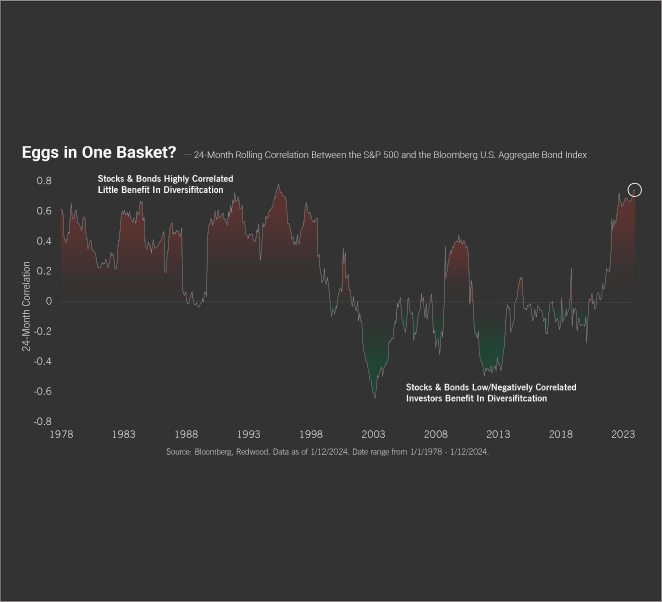Click the x-axis year 1983
The image size is (662, 602).
tap(123, 434)
